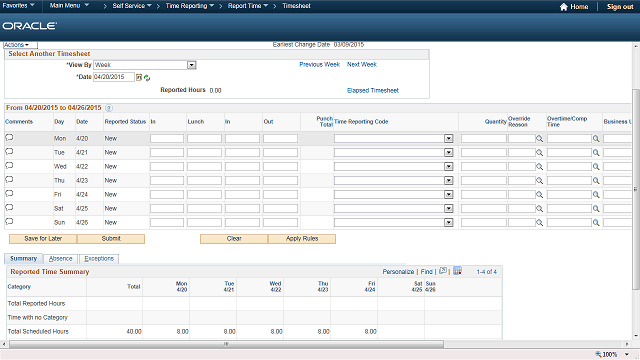Viewport: 640px width, 360px height.
Task: Open Report Time breadcrumb menu
Action: point(248,6)
